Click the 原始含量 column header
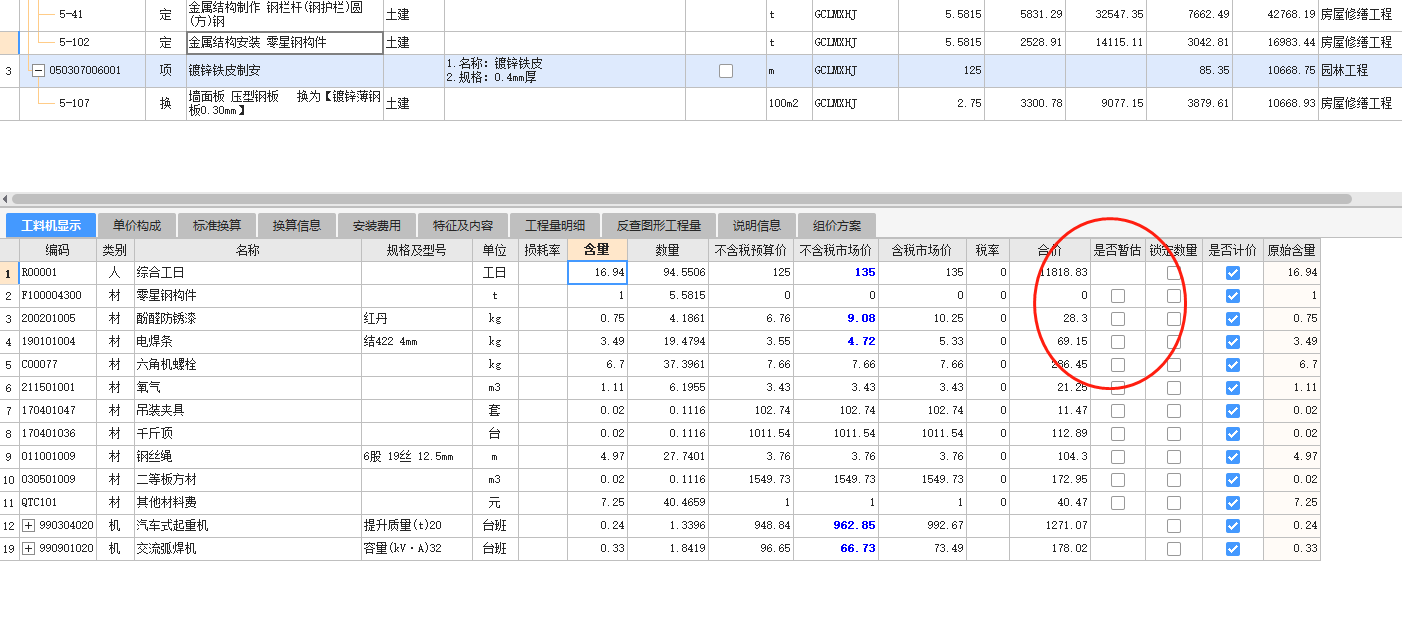Screen dimensions: 1402x636 (1292, 250)
